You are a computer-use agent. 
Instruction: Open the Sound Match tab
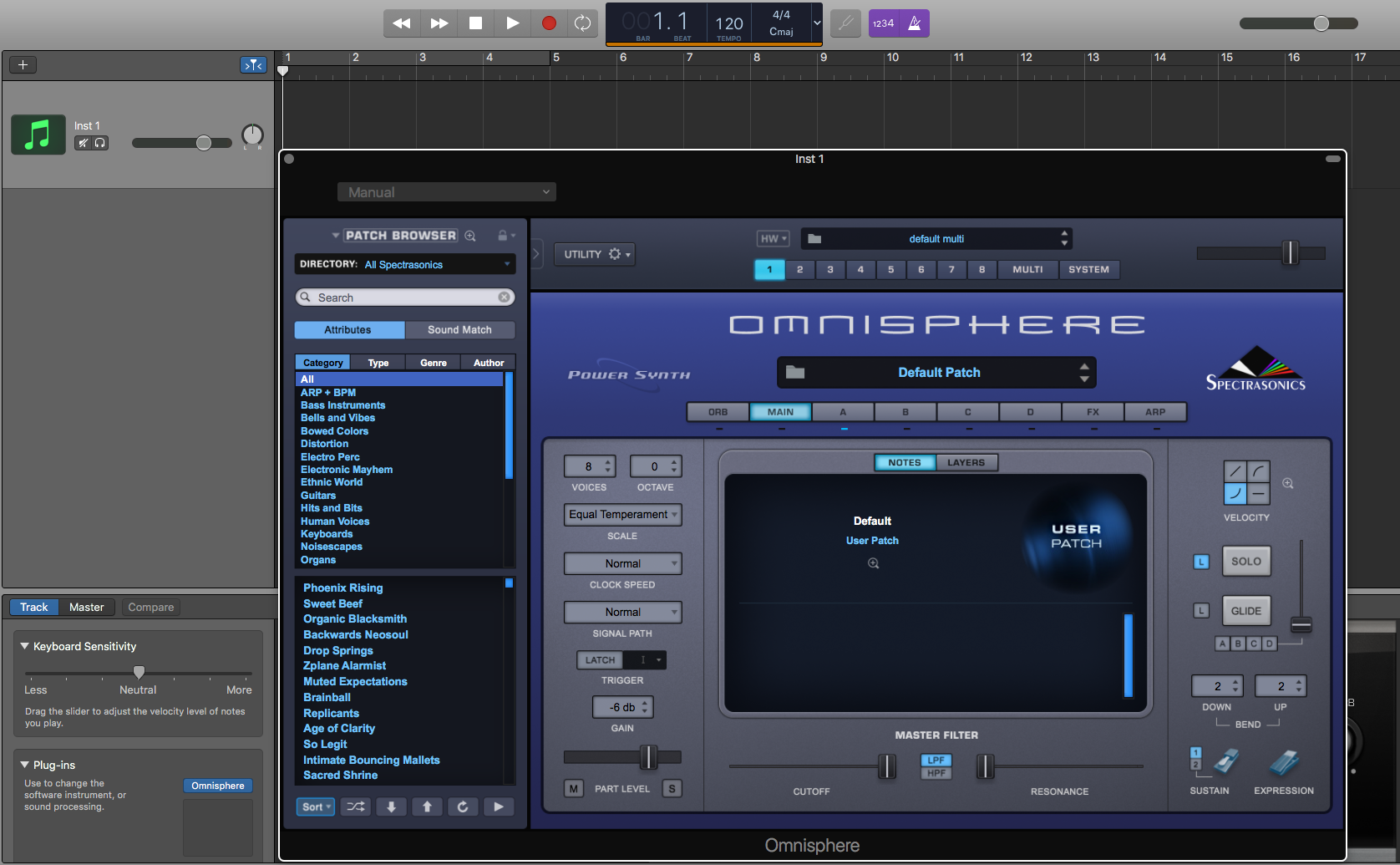[x=459, y=330]
